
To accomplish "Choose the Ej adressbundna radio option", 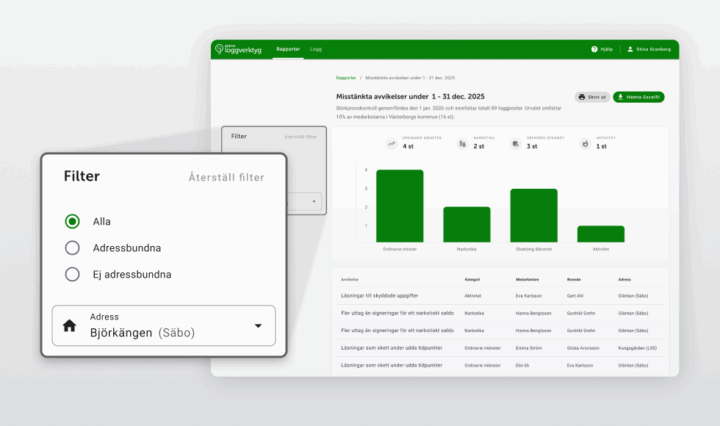I will (x=72, y=274).
